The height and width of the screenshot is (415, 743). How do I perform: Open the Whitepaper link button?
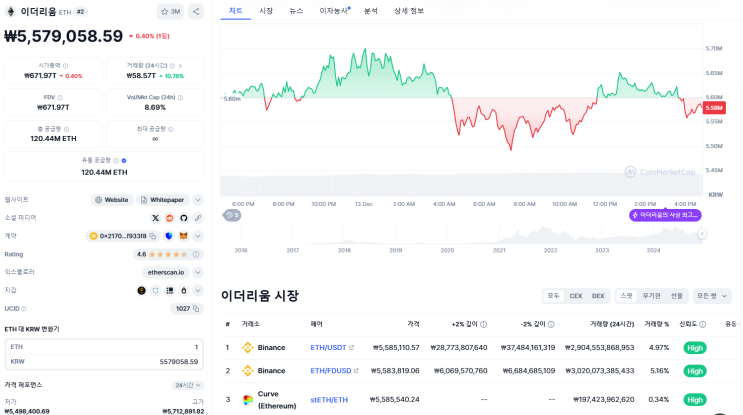163,200
